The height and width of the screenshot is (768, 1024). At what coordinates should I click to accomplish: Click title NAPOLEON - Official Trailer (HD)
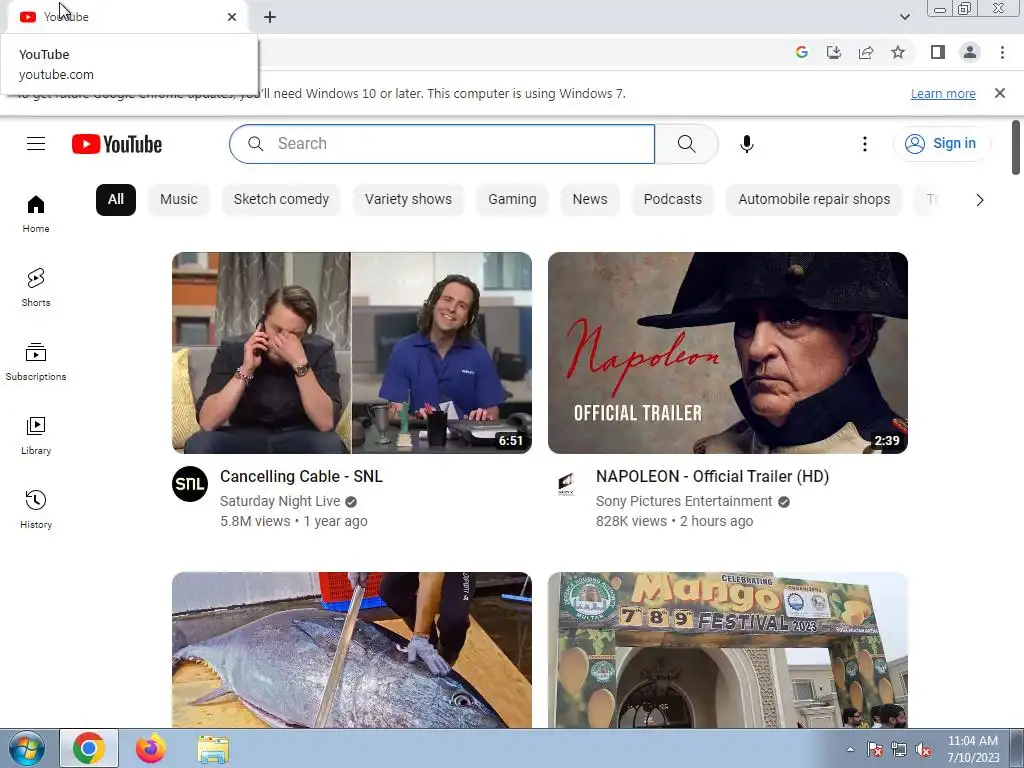tap(712, 476)
